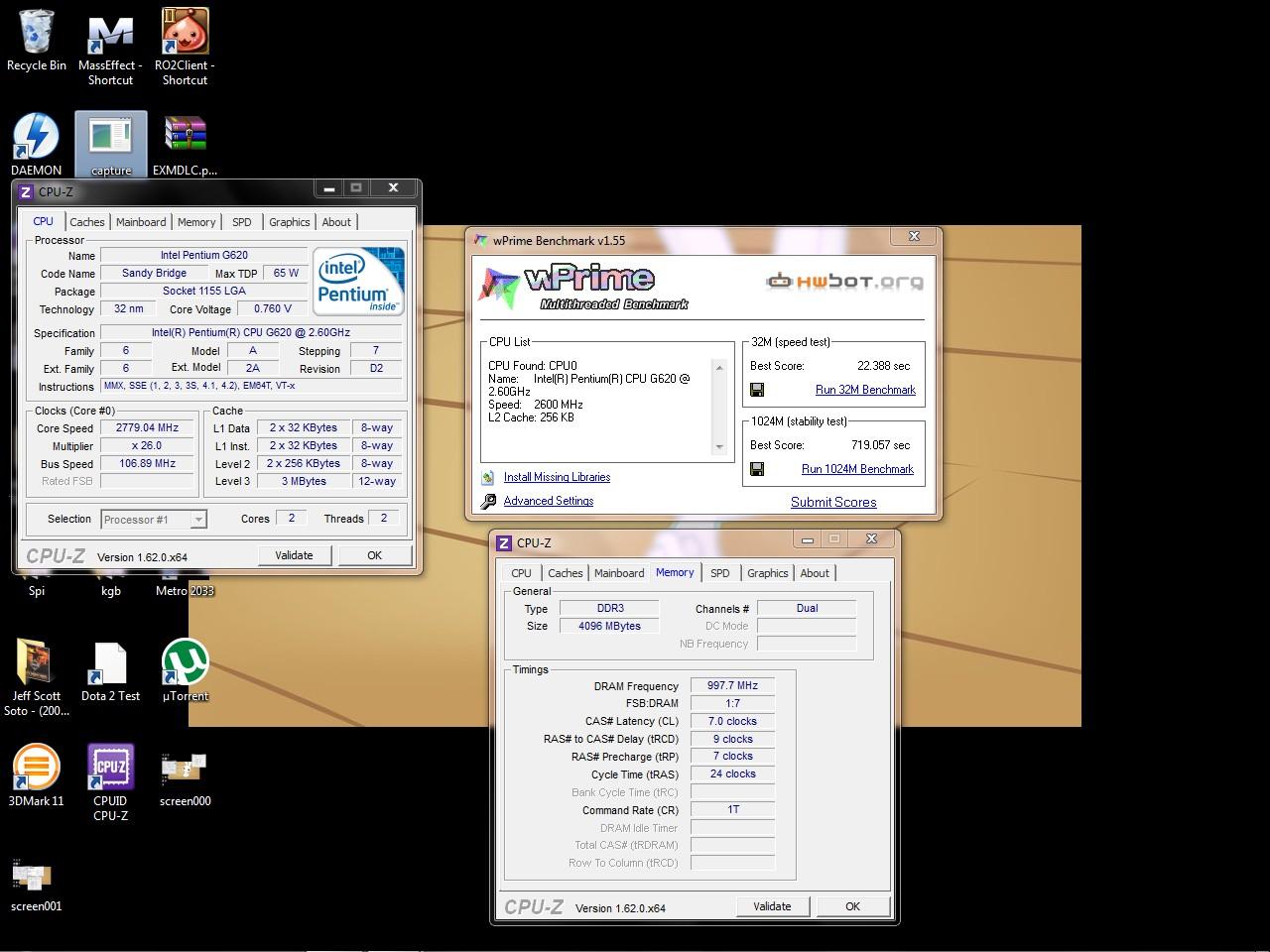1270x952 pixels.
Task: Click the Submit Scores link
Action: coord(833,502)
